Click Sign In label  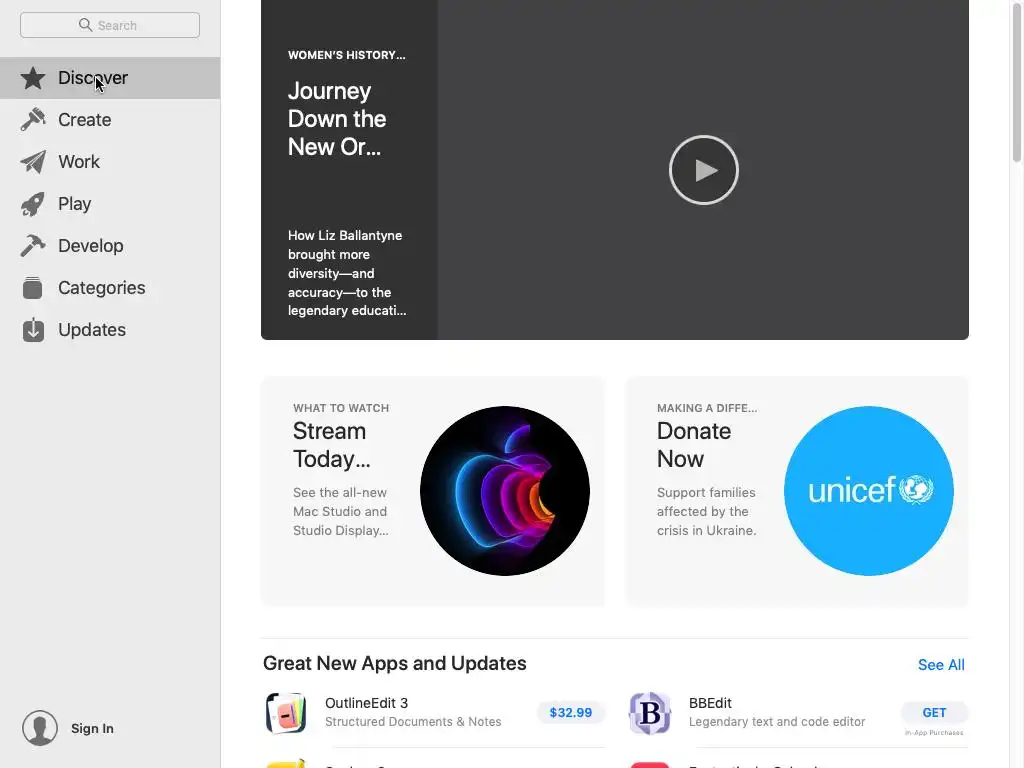pos(92,728)
